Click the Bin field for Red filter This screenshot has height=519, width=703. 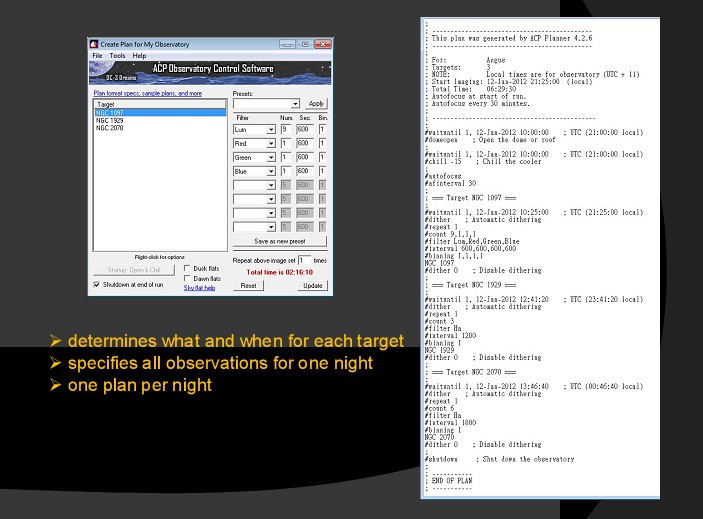coord(323,143)
